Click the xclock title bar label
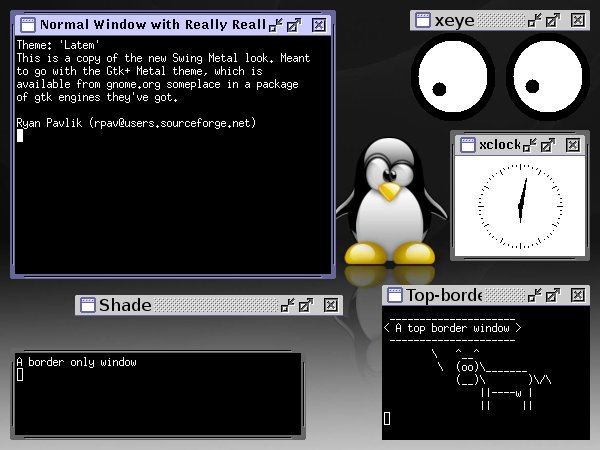 pos(500,145)
